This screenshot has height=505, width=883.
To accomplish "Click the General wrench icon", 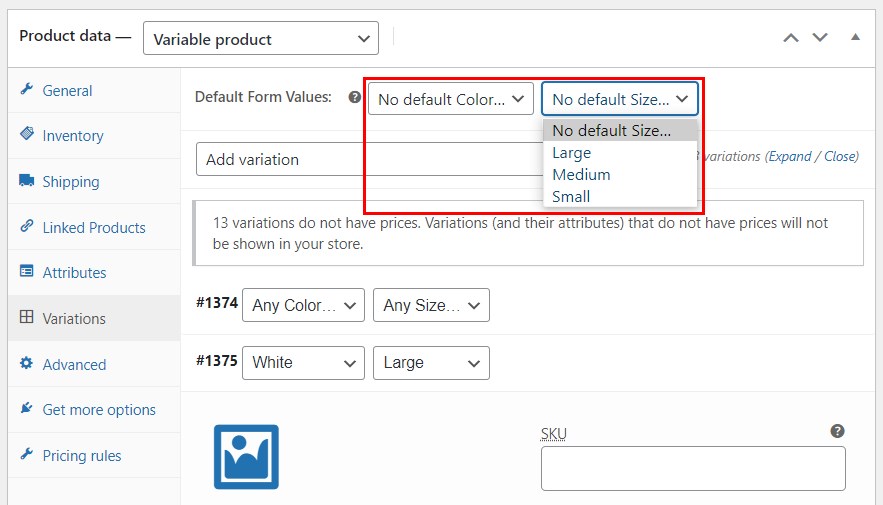I will click(x=26, y=89).
